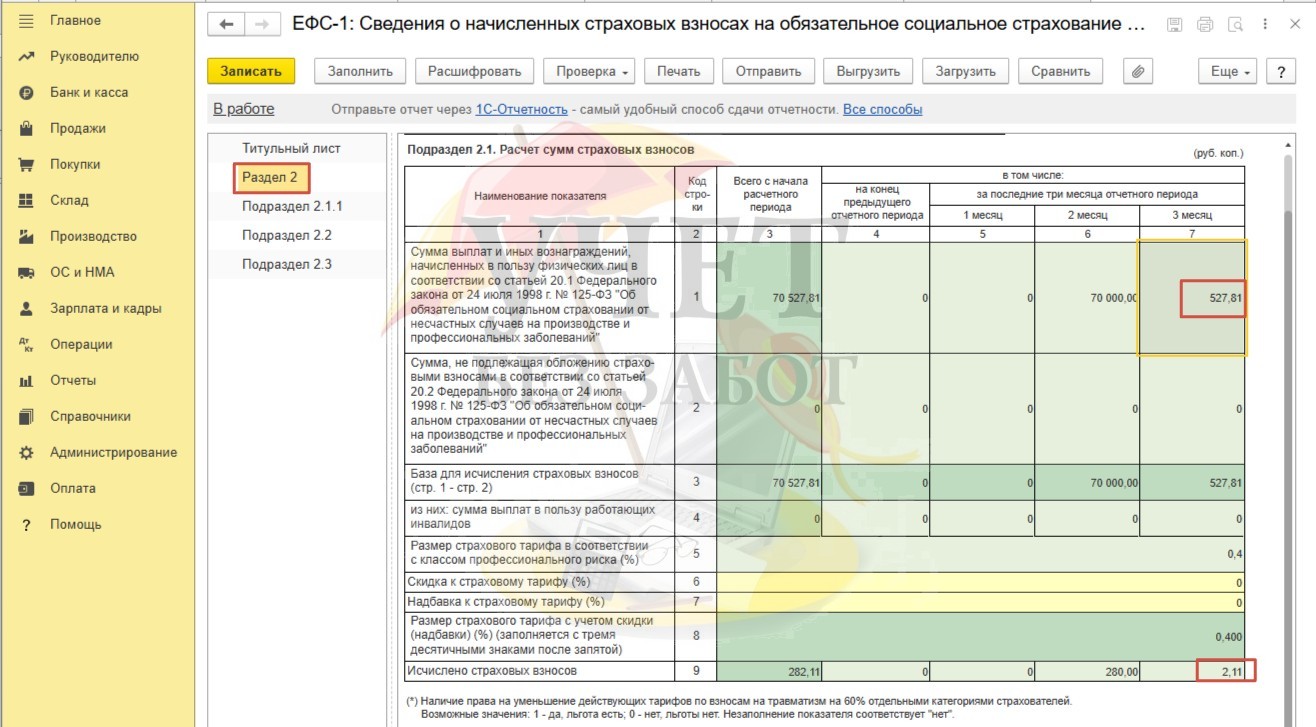Screen dimensions: 1316x727
Task: Click the Отправить button
Action: pyautogui.click(x=769, y=71)
